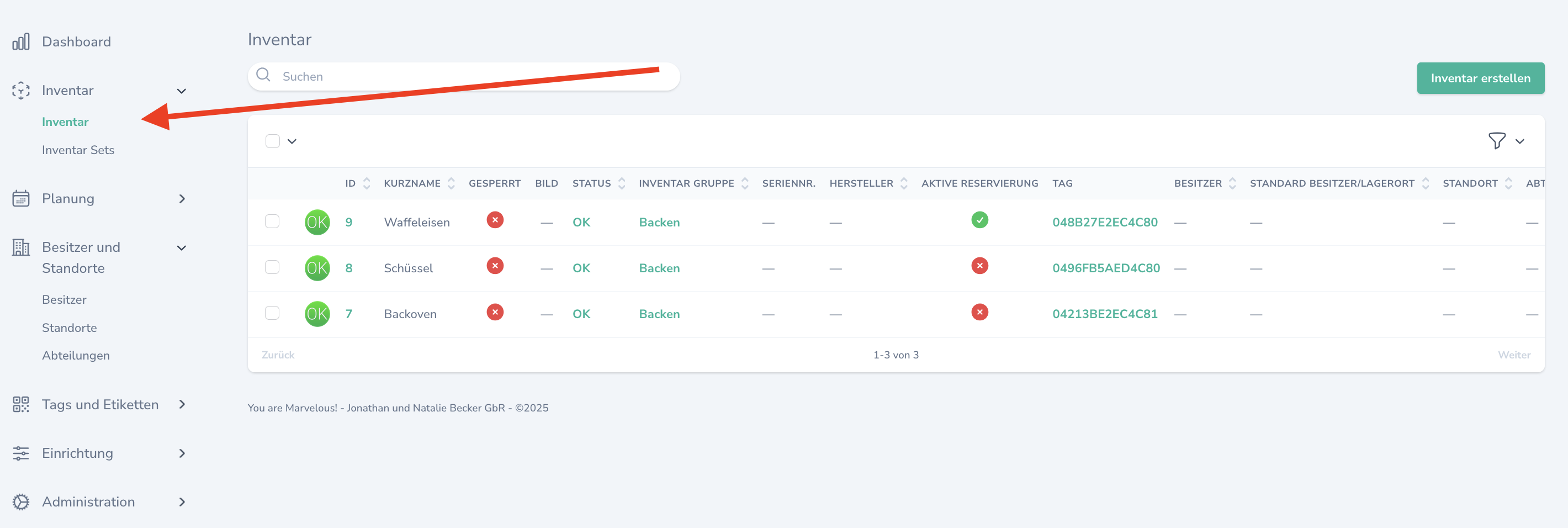Viewport: 1568px width, 528px height.
Task: Select the Waffeleisen row checkbox
Action: pyautogui.click(x=272, y=221)
